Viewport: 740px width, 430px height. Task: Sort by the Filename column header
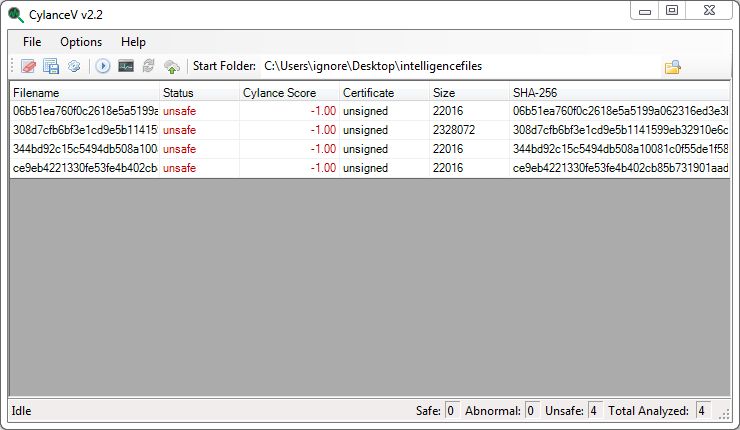tap(84, 93)
